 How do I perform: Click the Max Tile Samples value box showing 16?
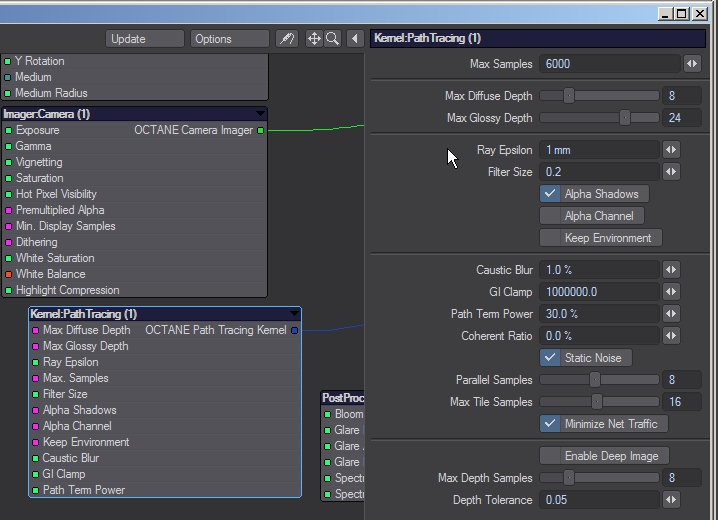tap(682, 401)
